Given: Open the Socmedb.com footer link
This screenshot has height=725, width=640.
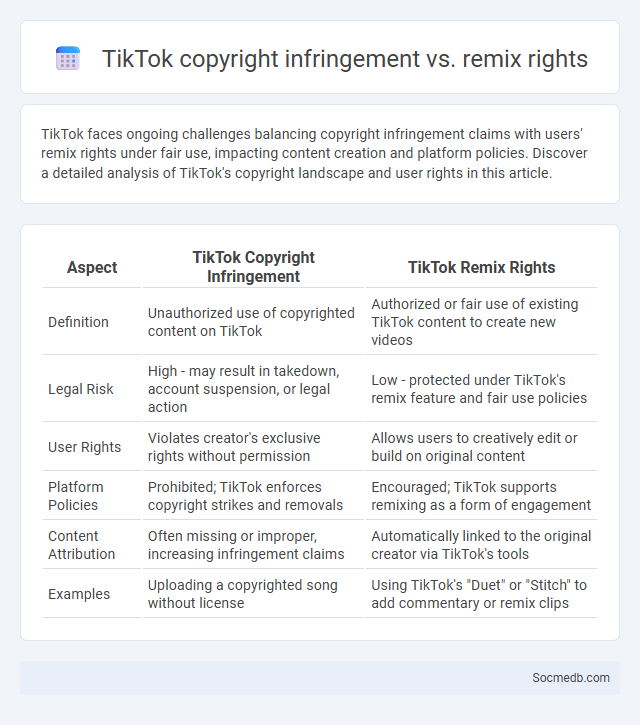Looking at the screenshot, I should tap(571, 677).
